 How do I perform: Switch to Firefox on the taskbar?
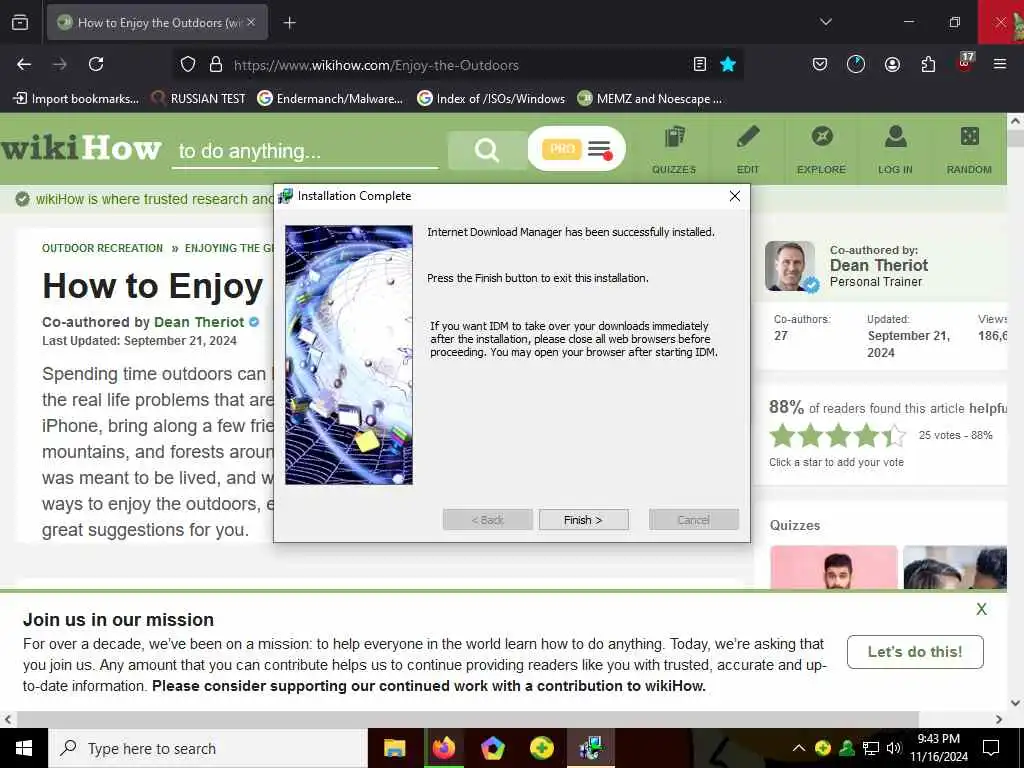pyautogui.click(x=443, y=748)
